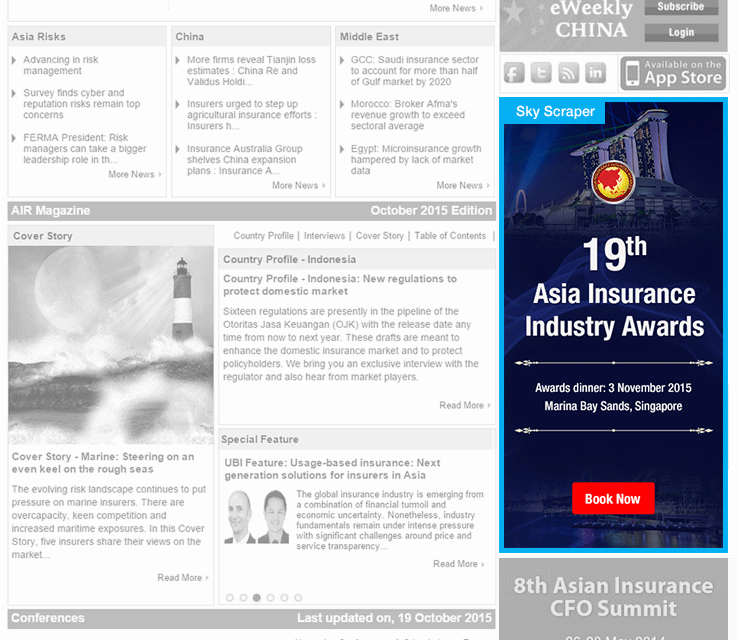
Task: Switch to the Cover Story tab
Action: tap(379, 236)
